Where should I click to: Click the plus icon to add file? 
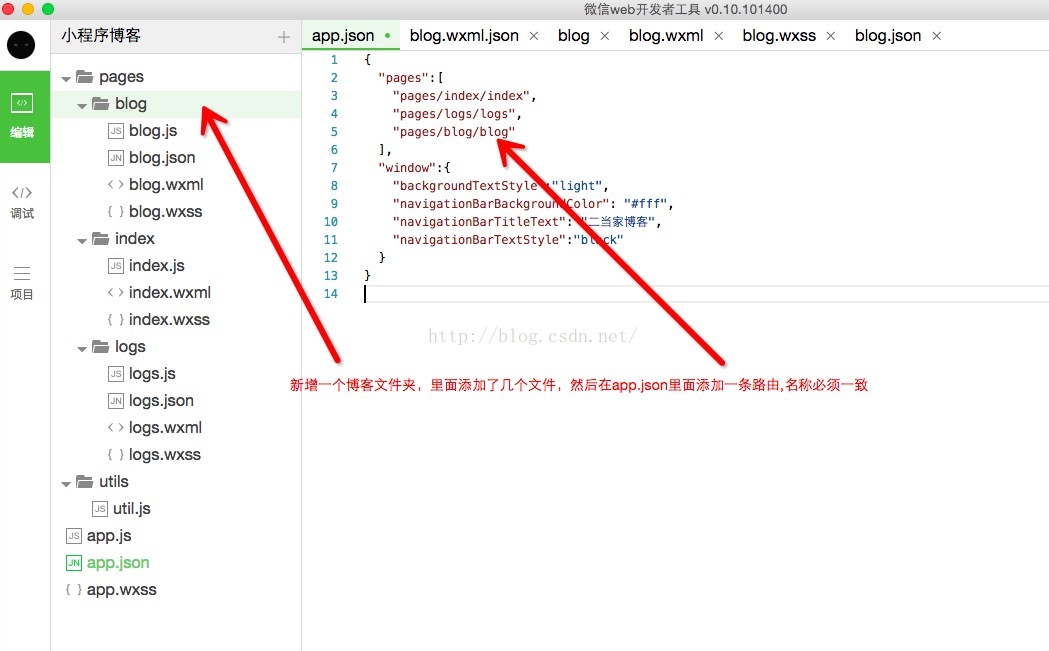[284, 37]
